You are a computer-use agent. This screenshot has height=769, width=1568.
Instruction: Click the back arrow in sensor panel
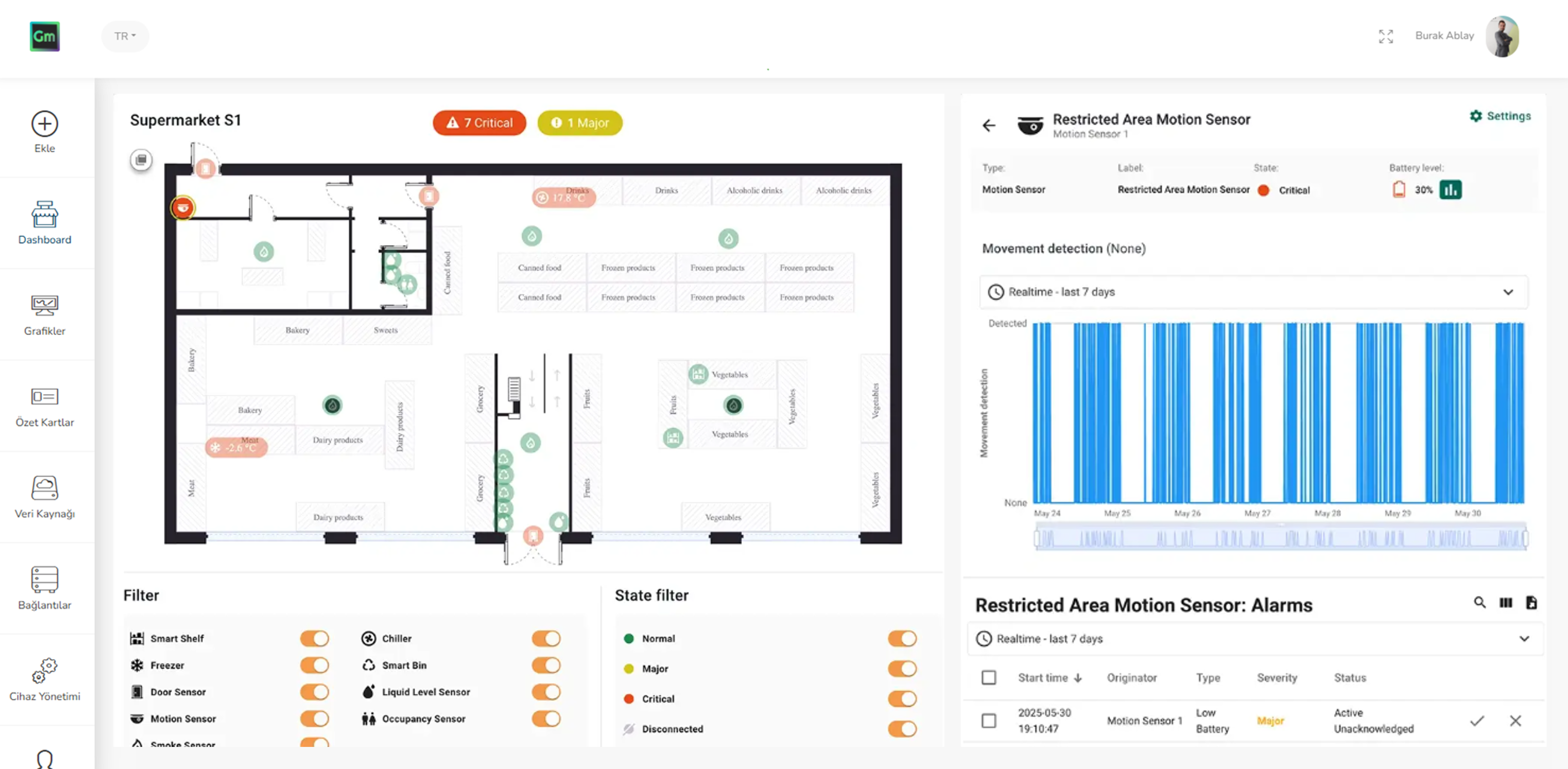click(x=989, y=125)
